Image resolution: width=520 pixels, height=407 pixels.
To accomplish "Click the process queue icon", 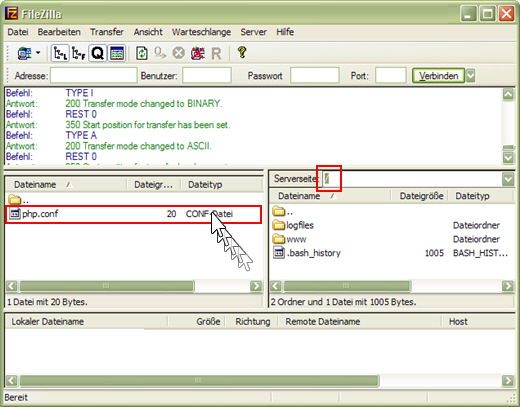I will 160,53.
